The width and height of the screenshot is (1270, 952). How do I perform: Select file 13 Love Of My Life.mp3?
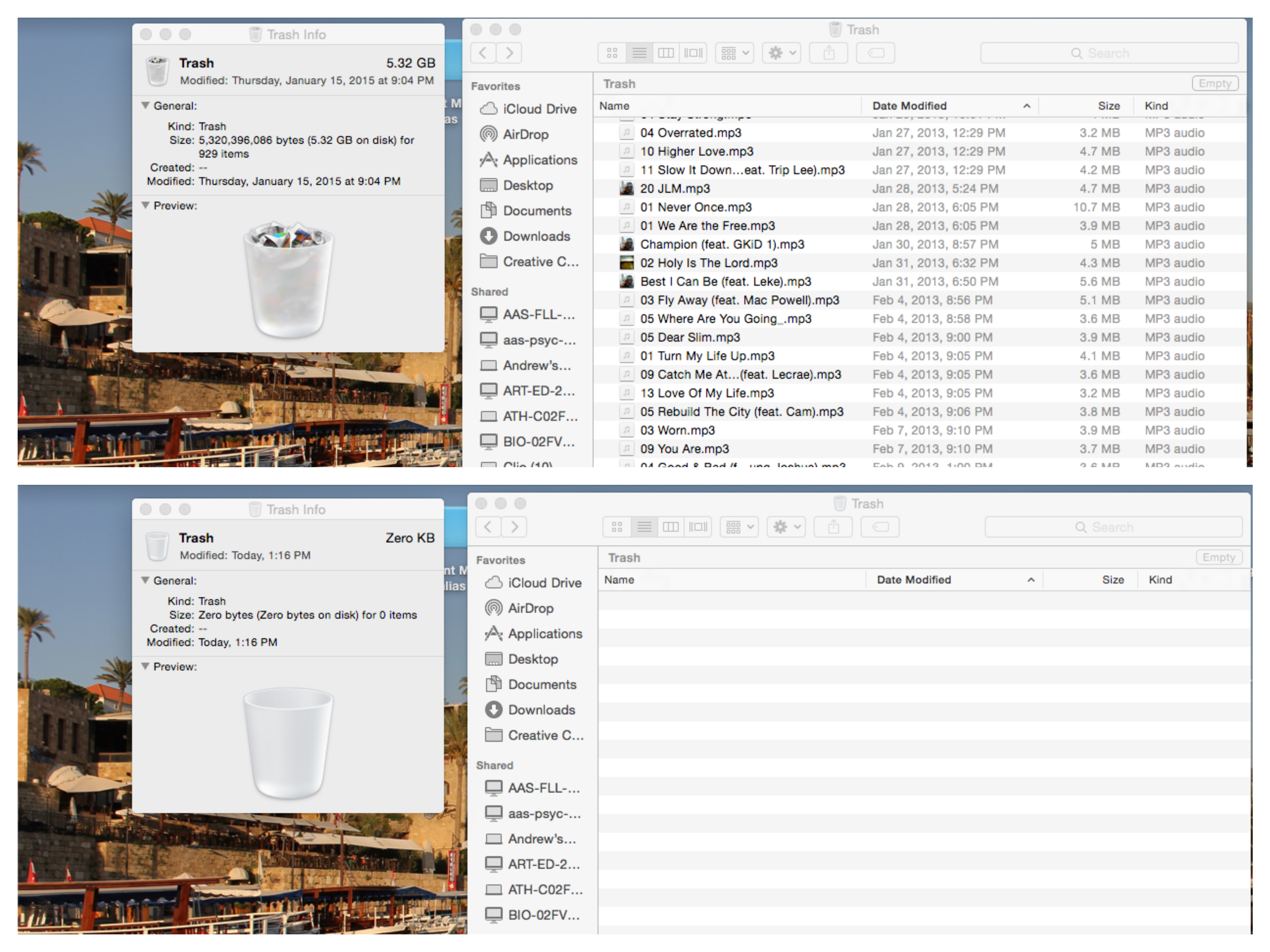pos(920,393)
